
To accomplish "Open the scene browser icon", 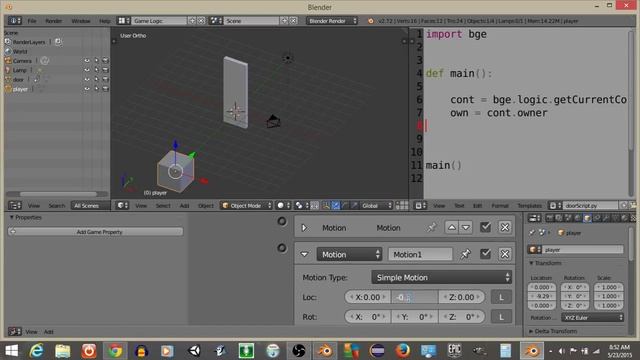I will 216,20.
